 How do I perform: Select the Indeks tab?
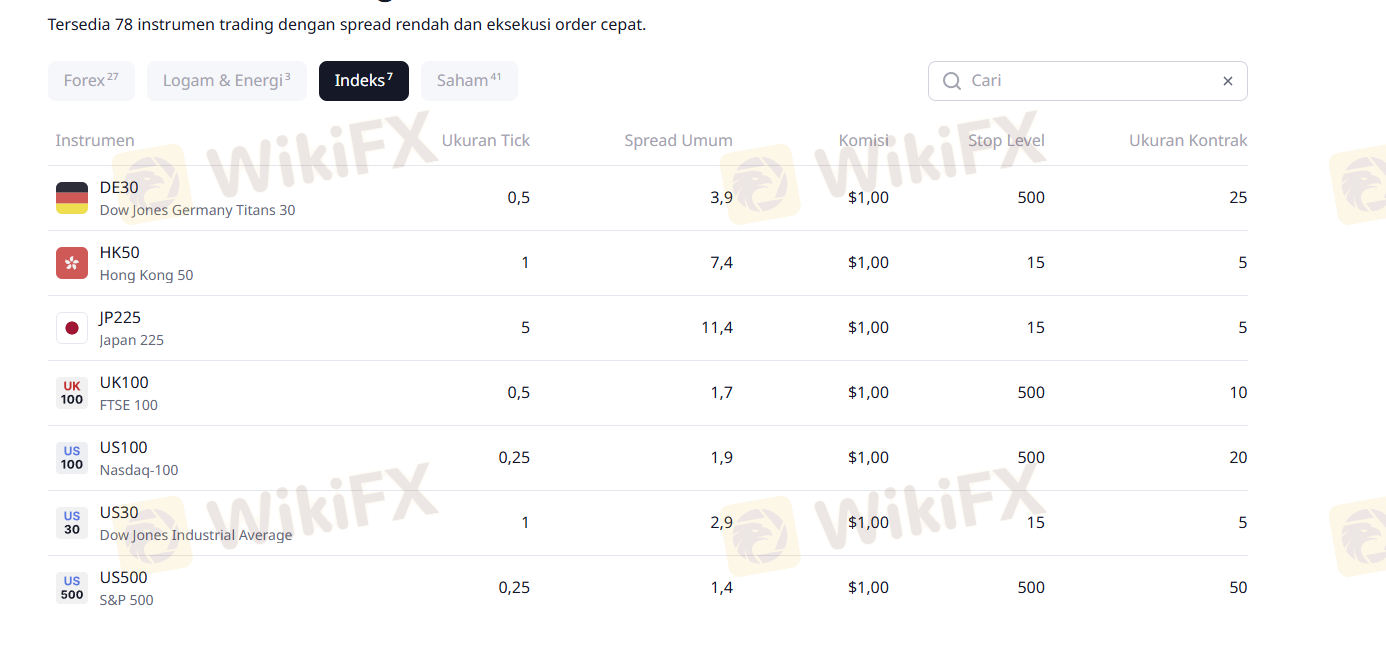coord(364,81)
